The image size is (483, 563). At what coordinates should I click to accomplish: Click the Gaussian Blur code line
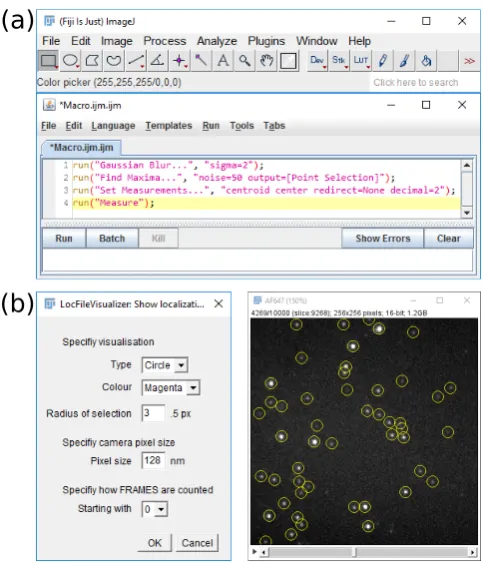[x=168, y=165]
